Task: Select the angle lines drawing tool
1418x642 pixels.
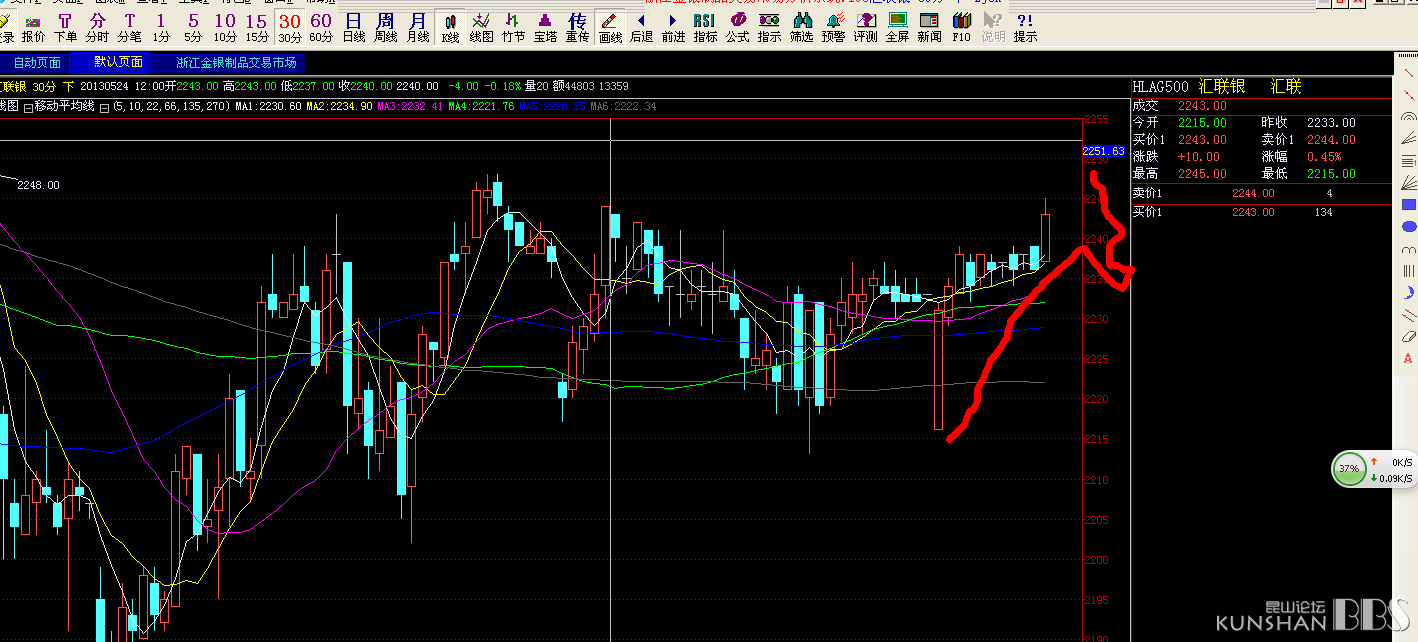Action: click(x=1409, y=140)
